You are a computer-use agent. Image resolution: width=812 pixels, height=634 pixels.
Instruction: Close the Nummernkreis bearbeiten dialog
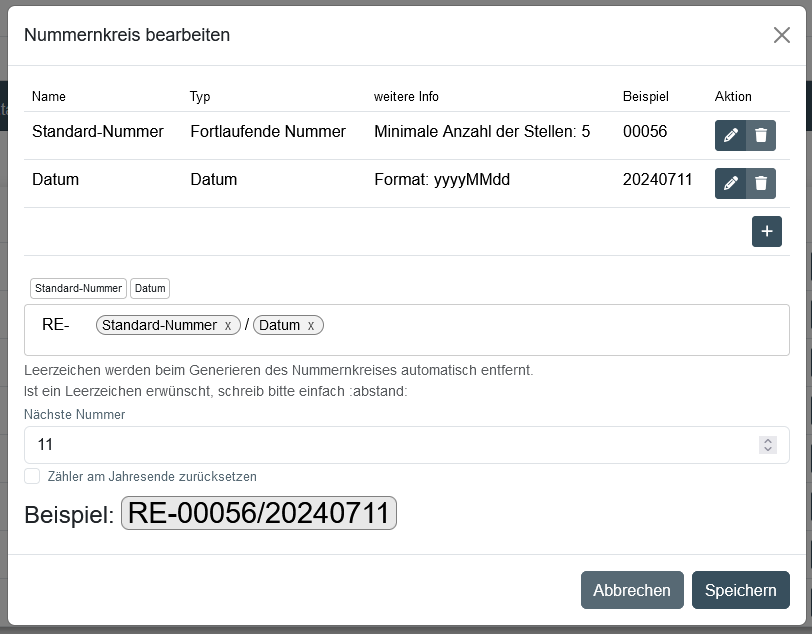click(x=781, y=35)
